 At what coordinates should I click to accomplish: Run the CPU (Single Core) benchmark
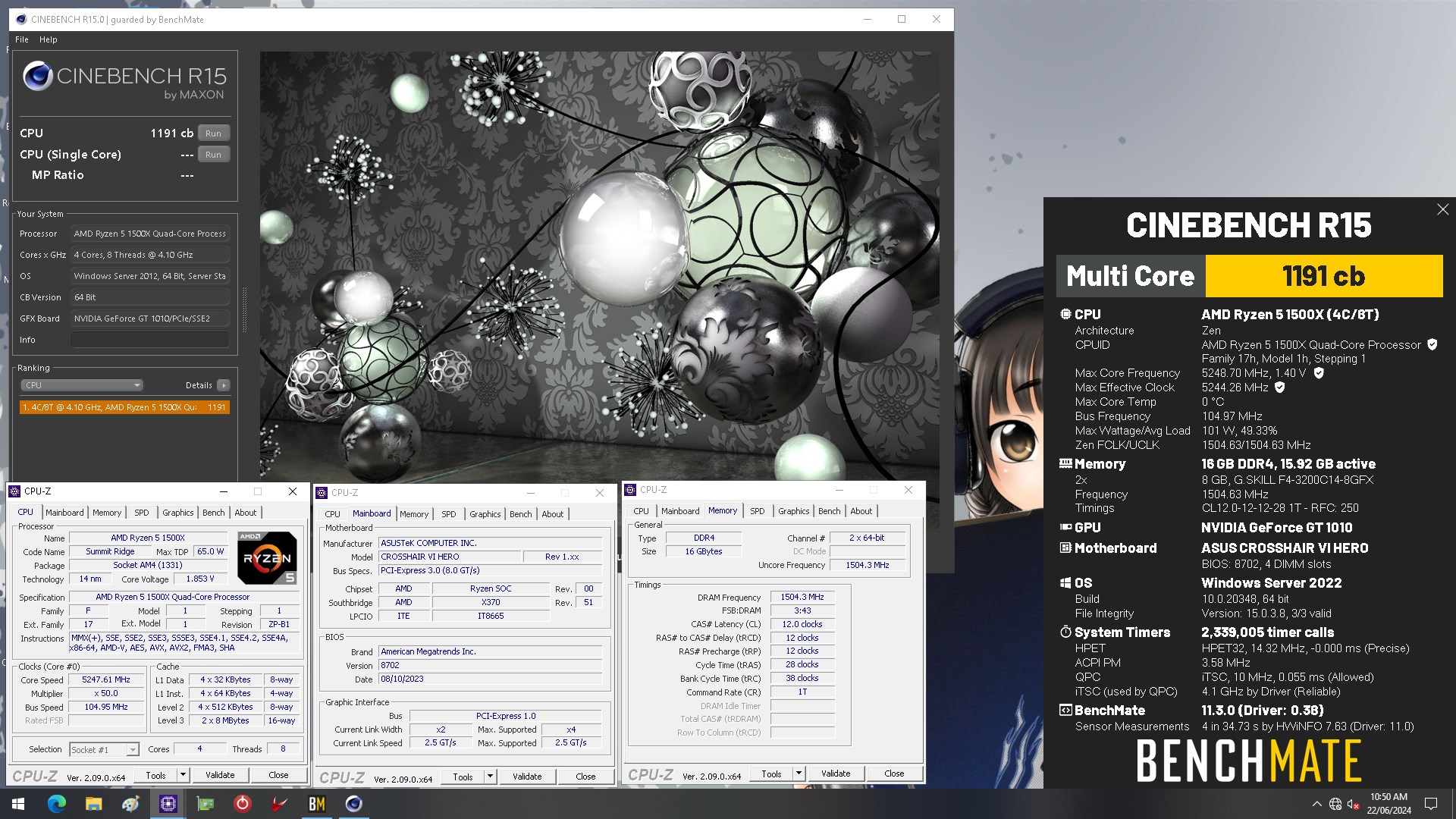(213, 155)
